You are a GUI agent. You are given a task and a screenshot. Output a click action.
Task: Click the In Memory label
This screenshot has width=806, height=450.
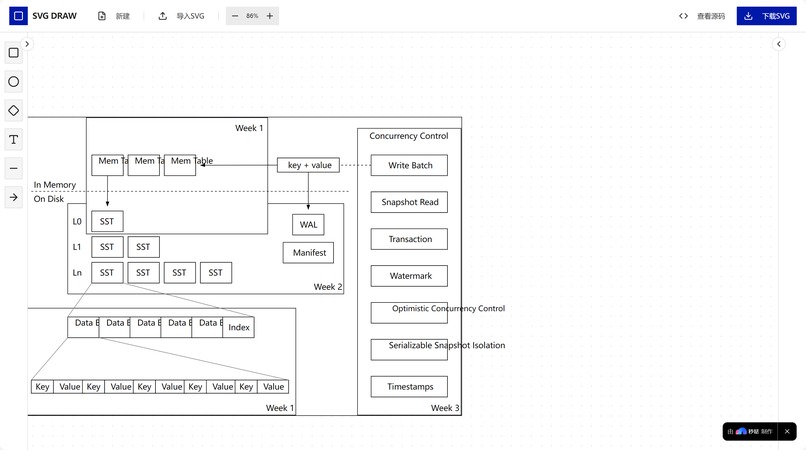pyautogui.click(x=55, y=185)
